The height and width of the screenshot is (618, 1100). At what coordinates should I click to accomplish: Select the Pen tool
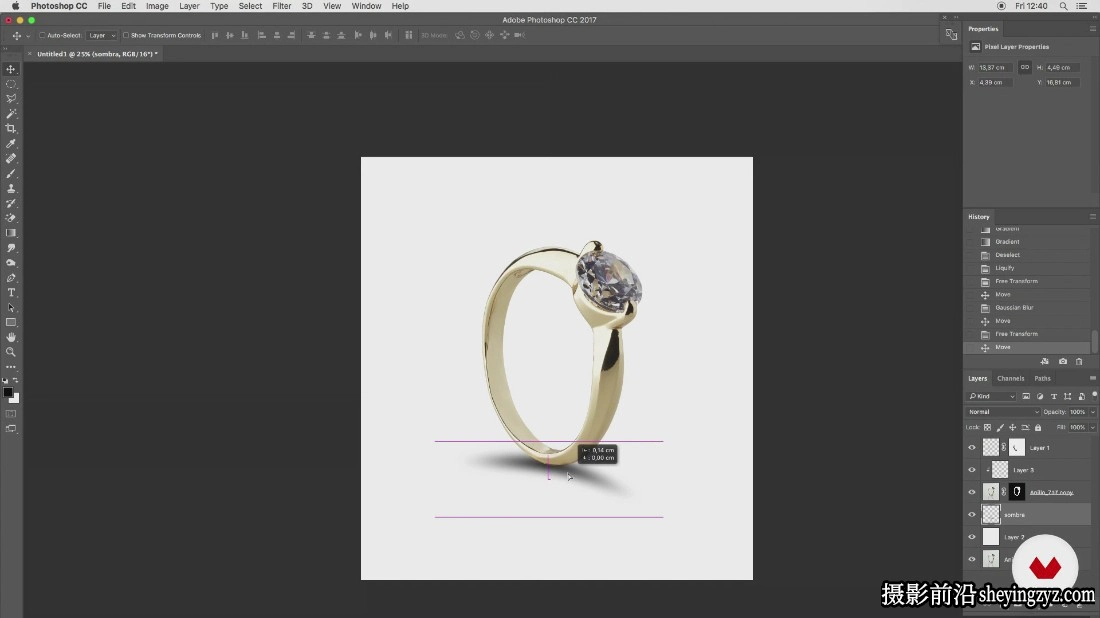11,278
